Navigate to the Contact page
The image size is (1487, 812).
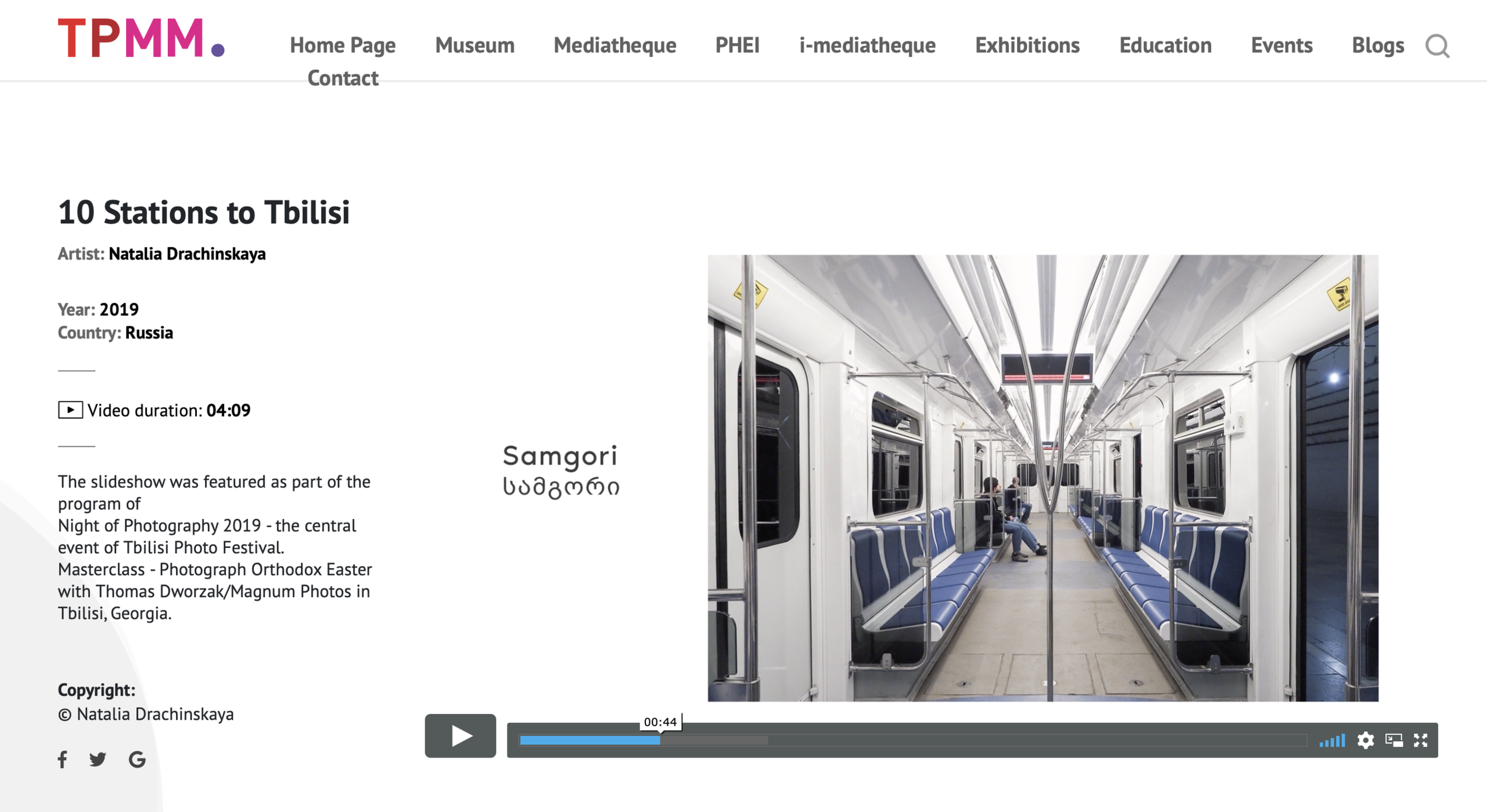(x=343, y=78)
